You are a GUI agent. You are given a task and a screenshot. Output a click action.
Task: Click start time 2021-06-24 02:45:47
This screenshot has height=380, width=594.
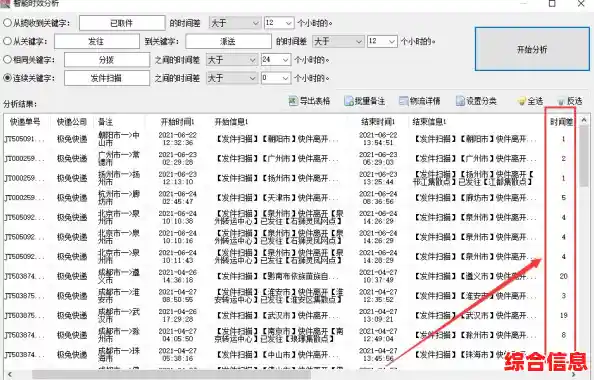(x=178, y=198)
